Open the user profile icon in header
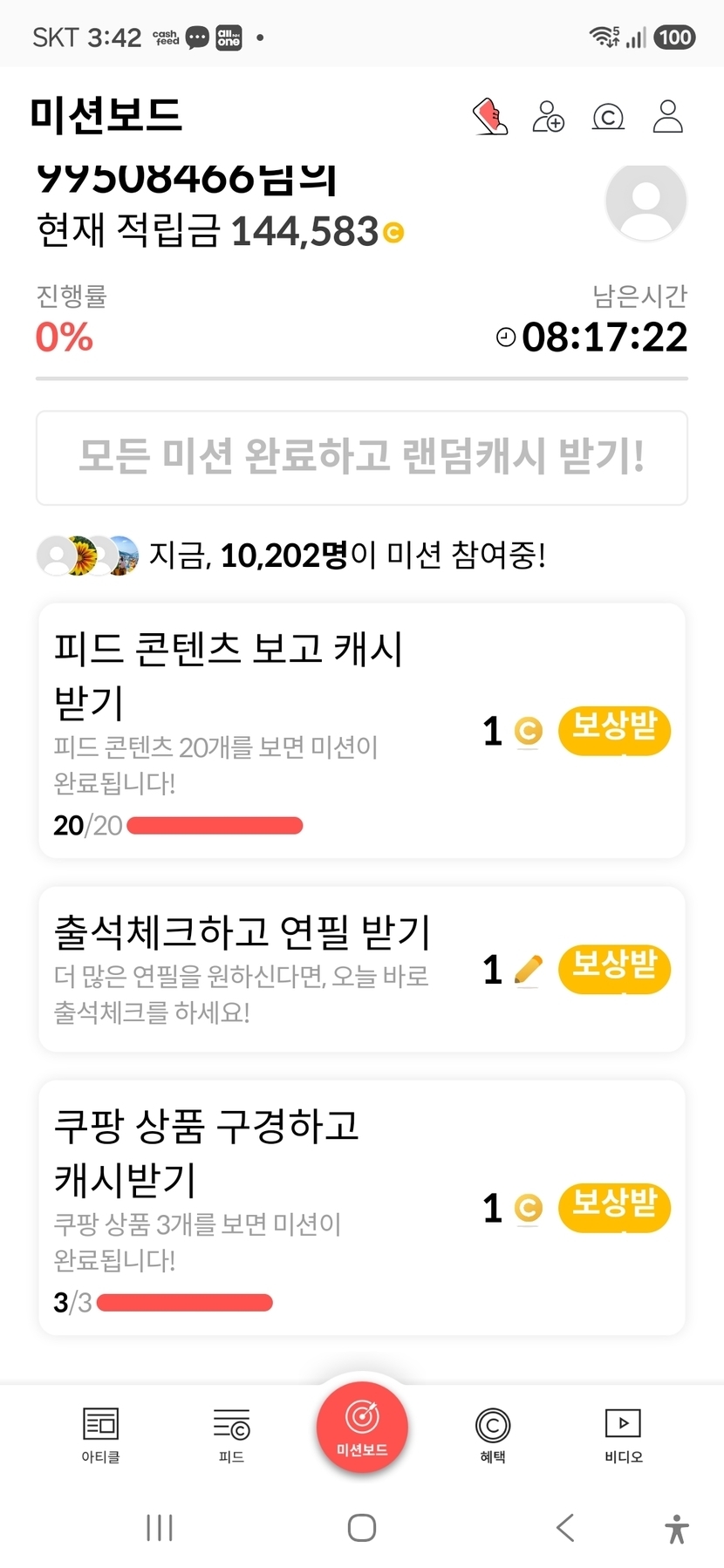The width and height of the screenshot is (724, 1568). click(x=668, y=116)
